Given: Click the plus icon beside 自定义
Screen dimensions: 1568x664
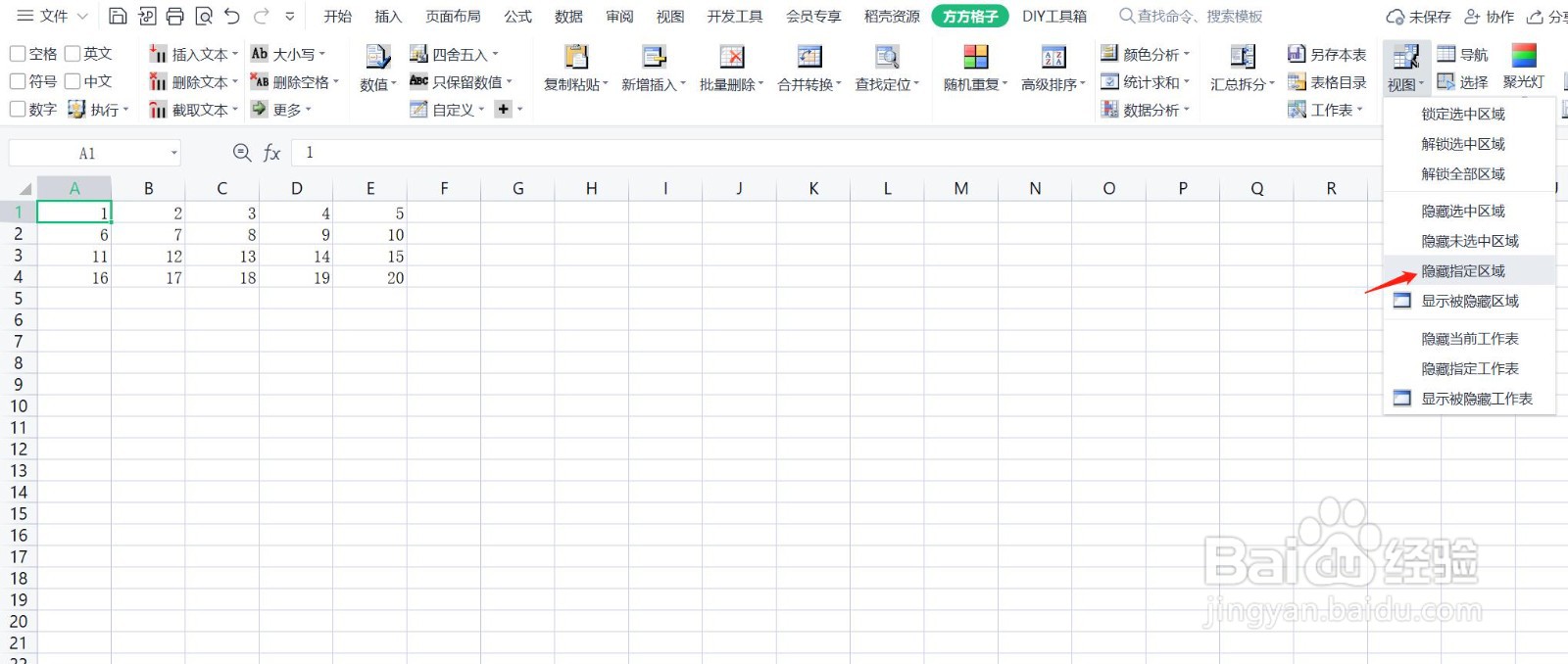Looking at the screenshot, I should click(503, 109).
